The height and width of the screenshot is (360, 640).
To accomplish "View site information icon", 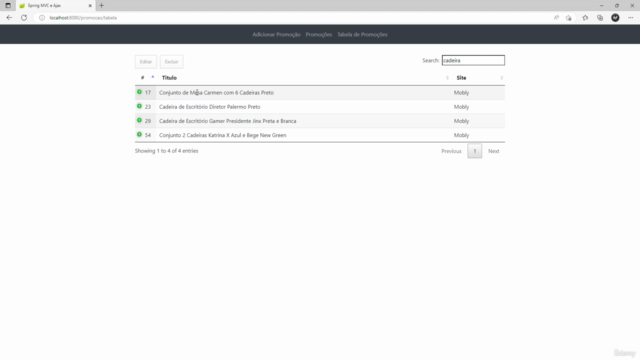I will [42, 18].
